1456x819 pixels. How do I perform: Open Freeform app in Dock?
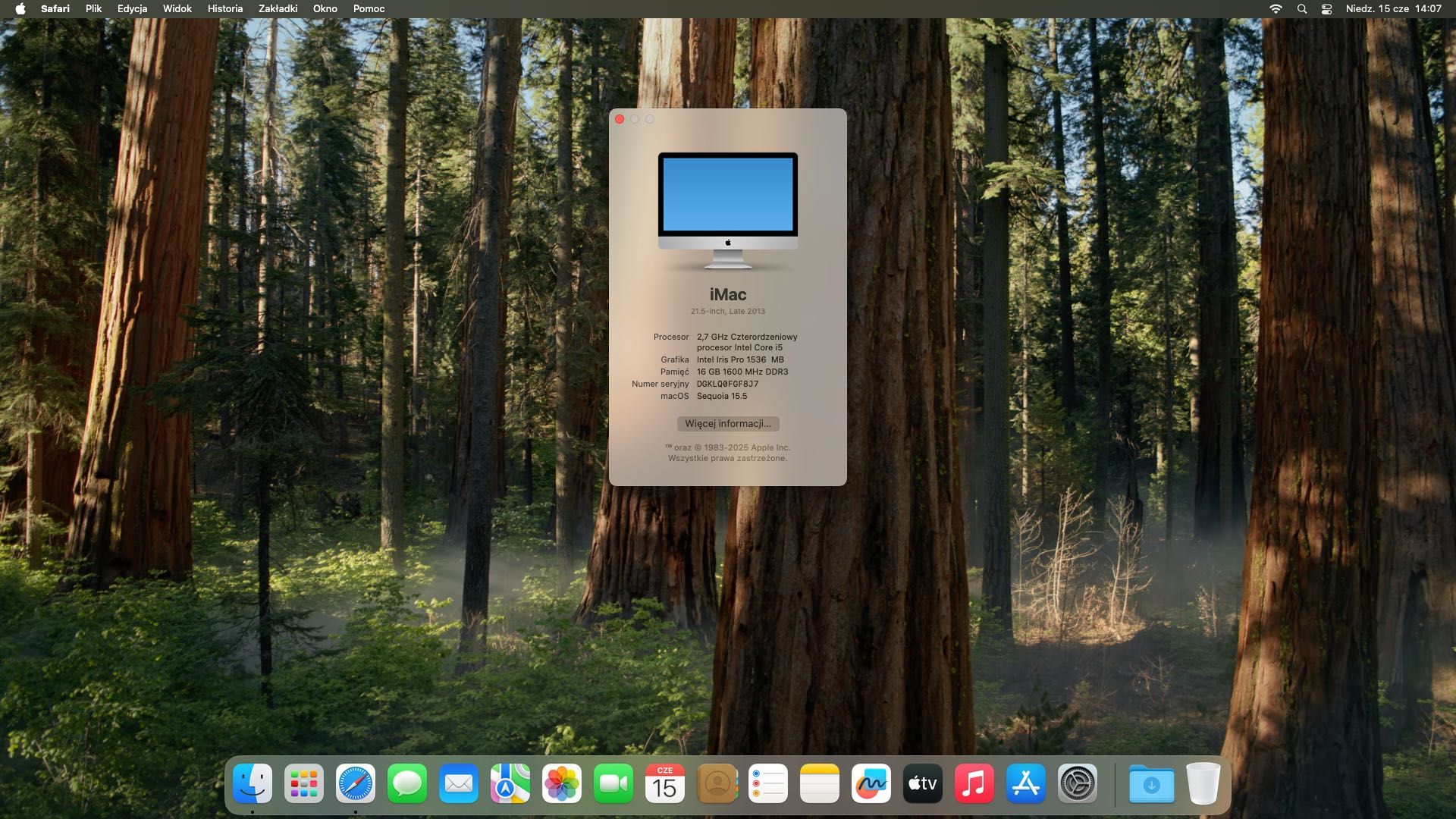point(871,783)
